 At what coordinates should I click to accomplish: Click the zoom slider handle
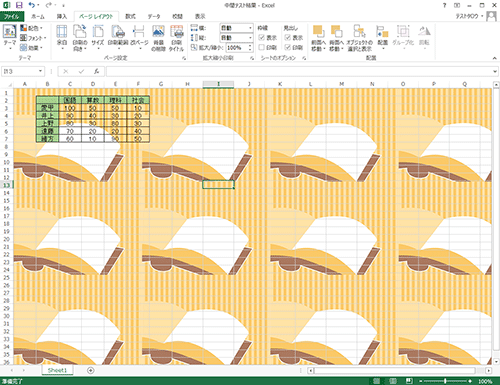[445, 381]
